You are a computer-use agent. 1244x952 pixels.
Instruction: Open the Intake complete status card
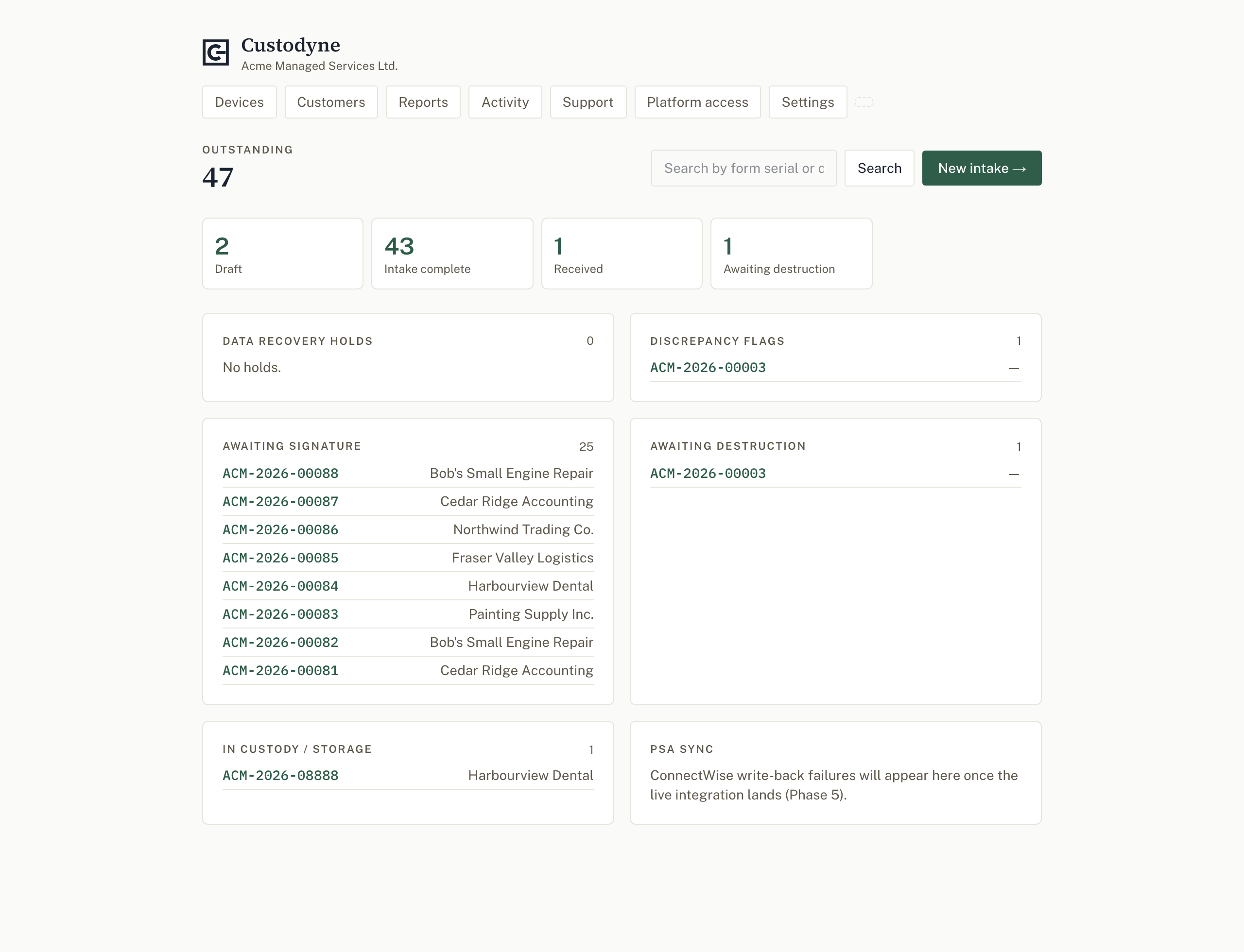tap(452, 254)
